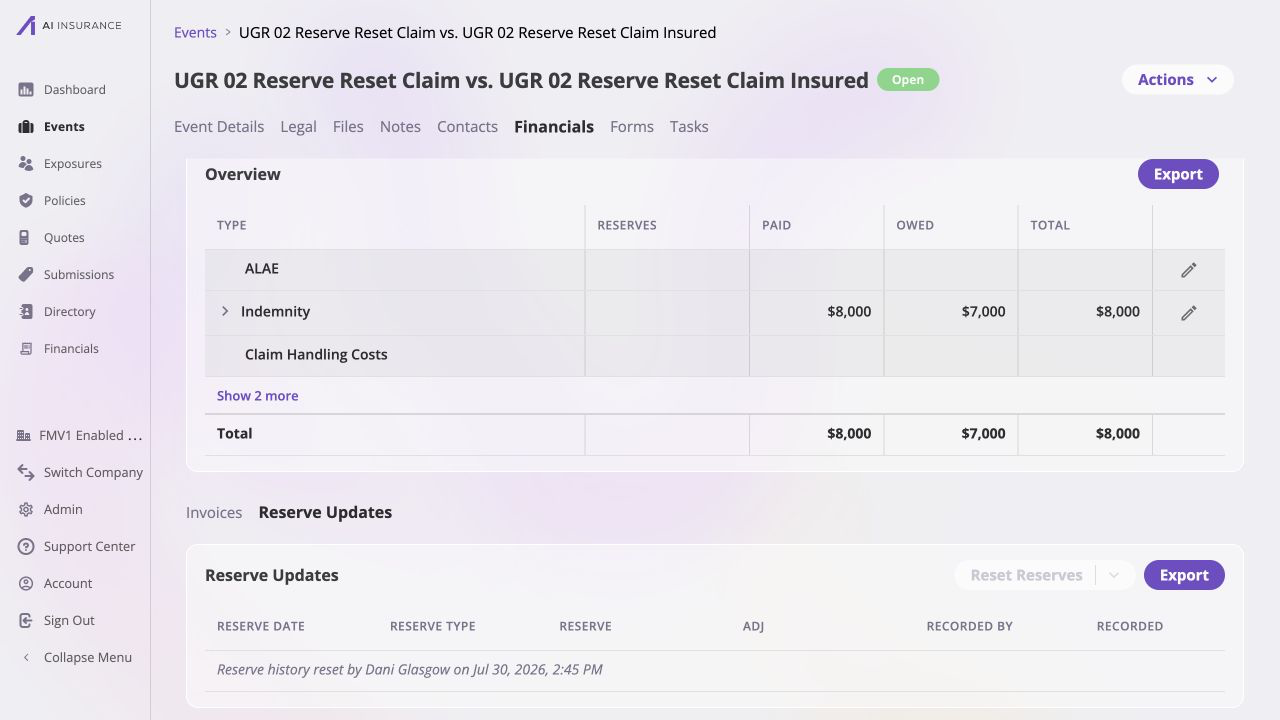Click the Sign Out icon
The image size is (1280, 720).
point(26,621)
